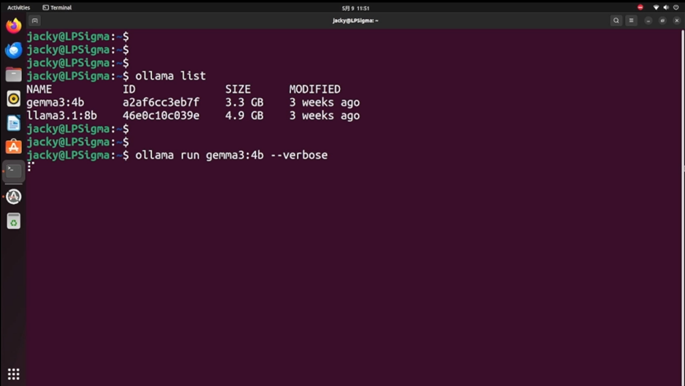Viewport: 685px width, 386px height.
Task: Open a new terminal tab button
Action: (35, 21)
